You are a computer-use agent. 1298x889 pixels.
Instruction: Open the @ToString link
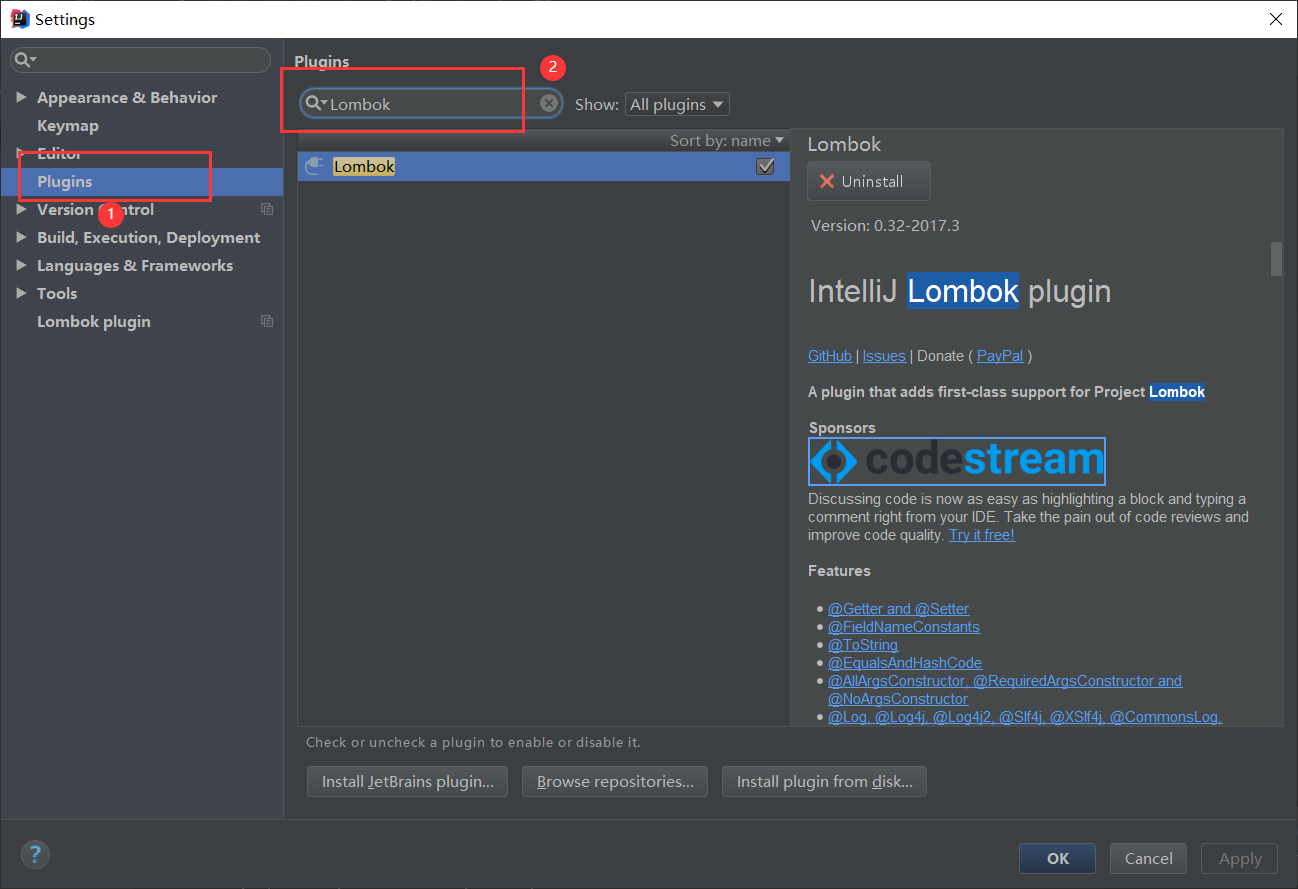(863, 645)
